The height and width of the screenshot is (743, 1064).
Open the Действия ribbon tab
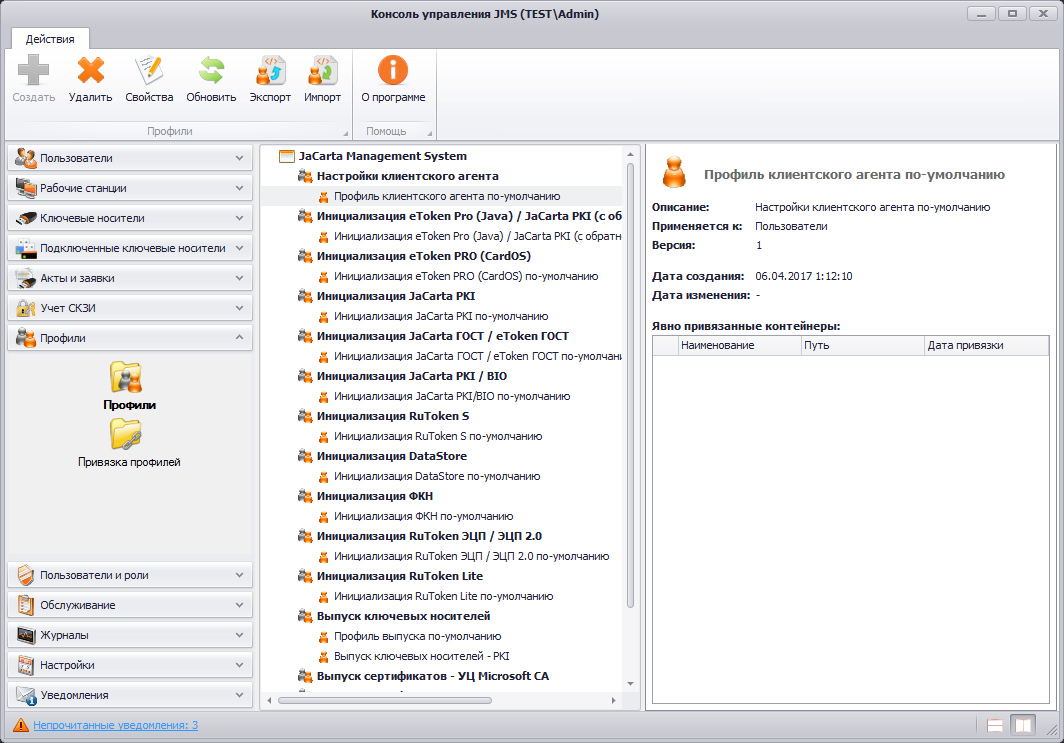[50, 39]
